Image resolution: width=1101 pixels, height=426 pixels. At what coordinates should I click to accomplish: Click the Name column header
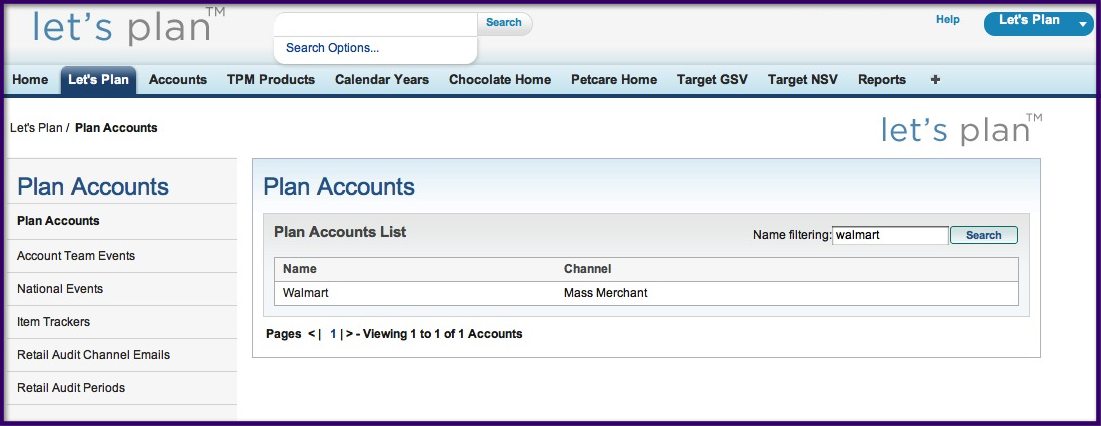coord(300,269)
